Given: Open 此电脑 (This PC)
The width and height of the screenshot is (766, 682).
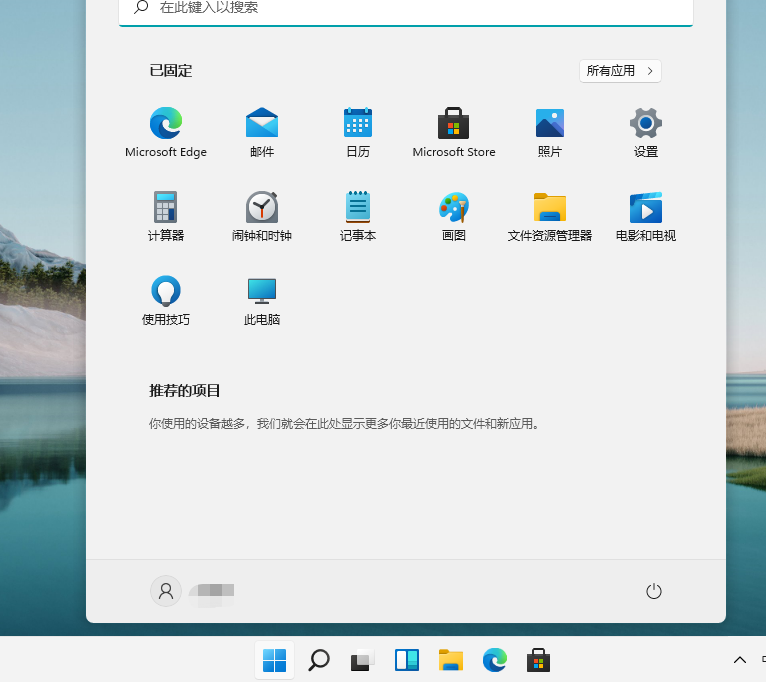Looking at the screenshot, I should coord(262,292).
